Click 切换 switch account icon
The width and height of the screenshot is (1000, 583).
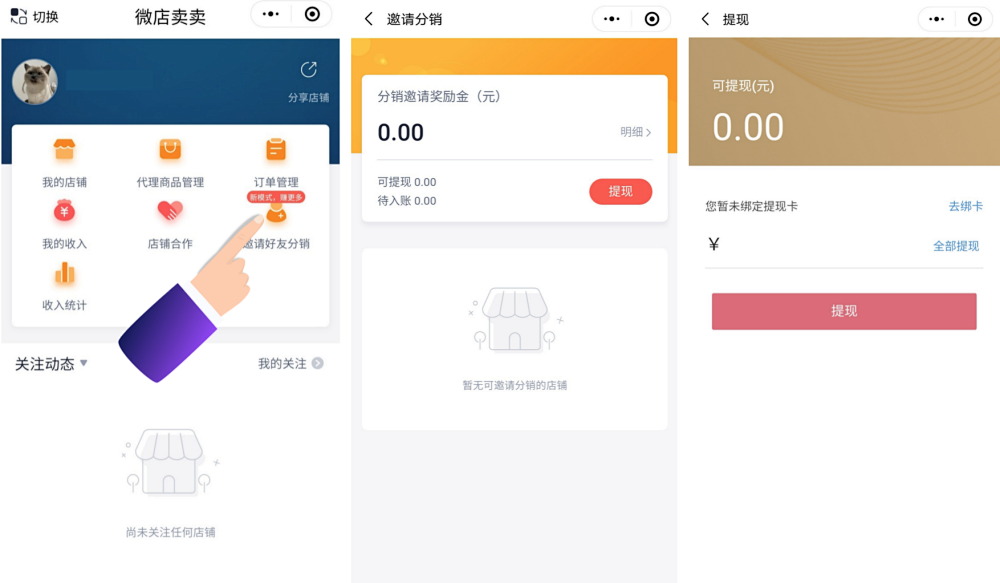coord(18,16)
